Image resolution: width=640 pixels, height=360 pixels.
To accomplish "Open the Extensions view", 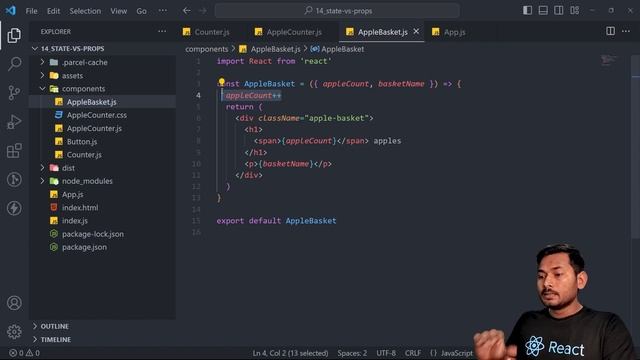I will [x=14, y=151].
